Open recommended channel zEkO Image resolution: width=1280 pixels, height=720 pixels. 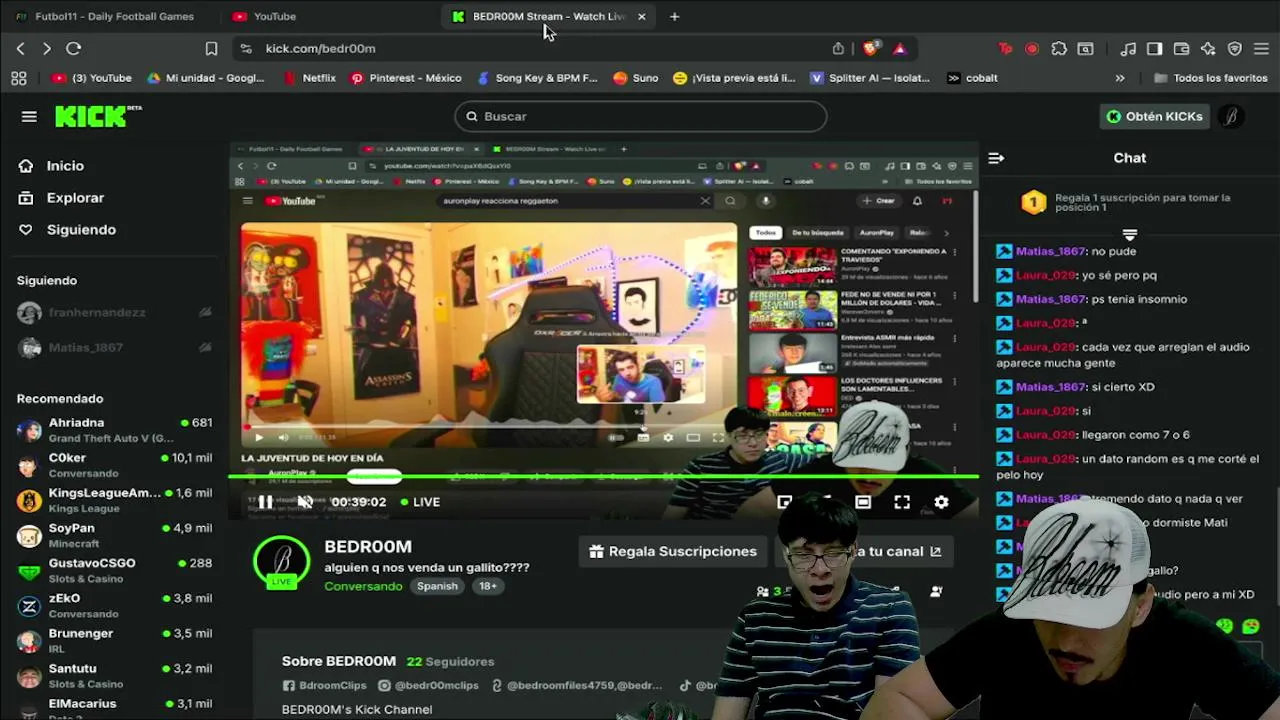(x=115, y=605)
